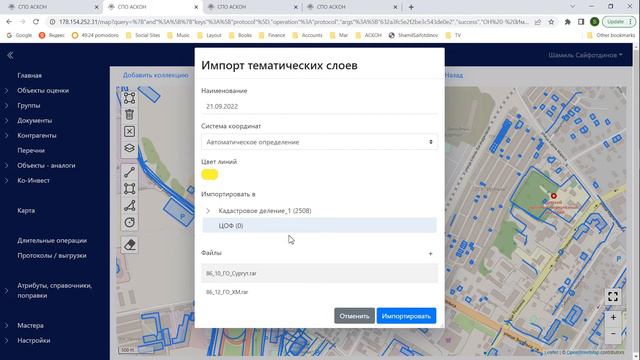The width and height of the screenshot is (640, 360).
Task: Click the browser address bar
Action: coord(293,22)
